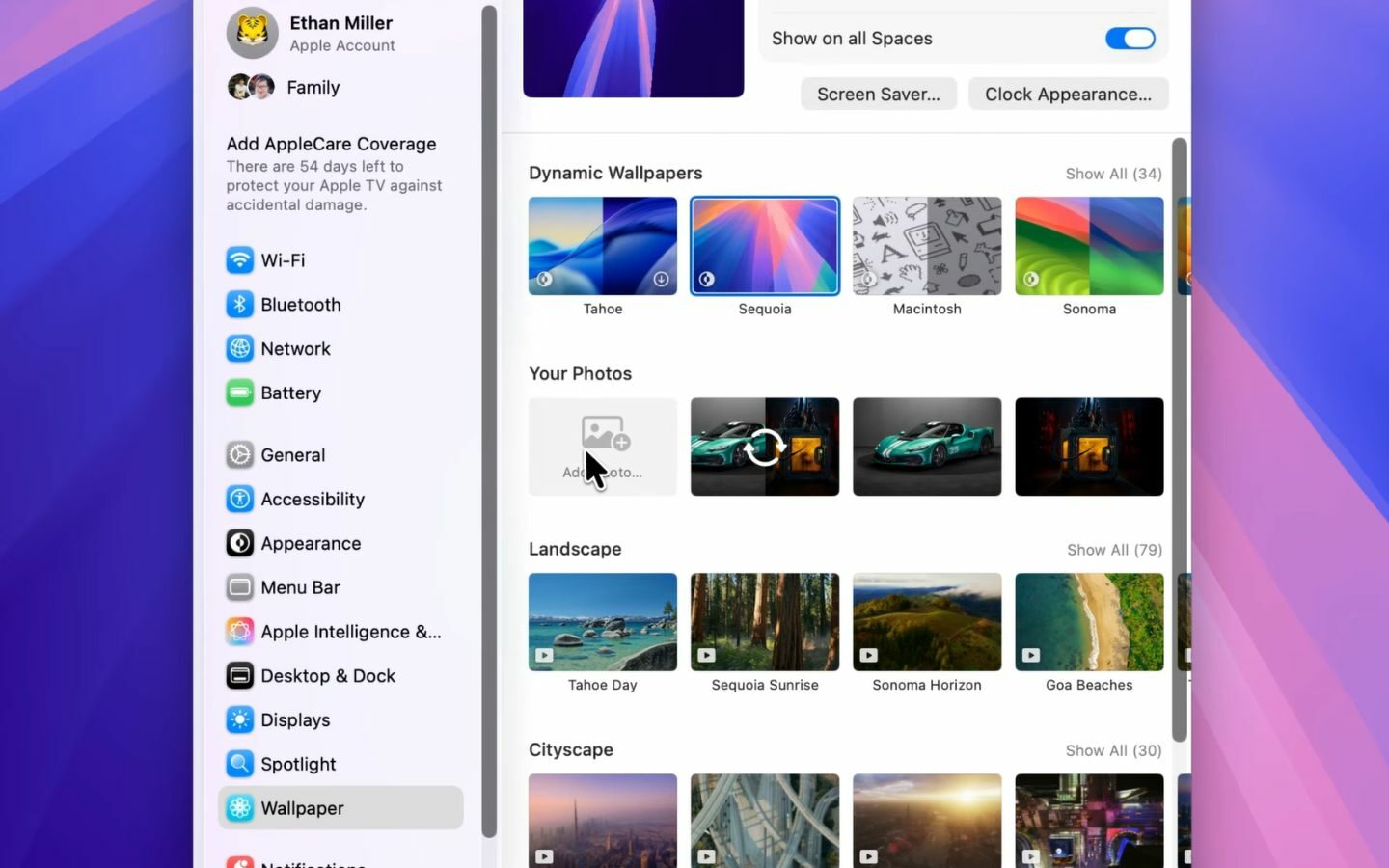Download the Tahoe wallpaper via its download icon
Viewport: 1389px width, 868px height.
tap(661, 280)
